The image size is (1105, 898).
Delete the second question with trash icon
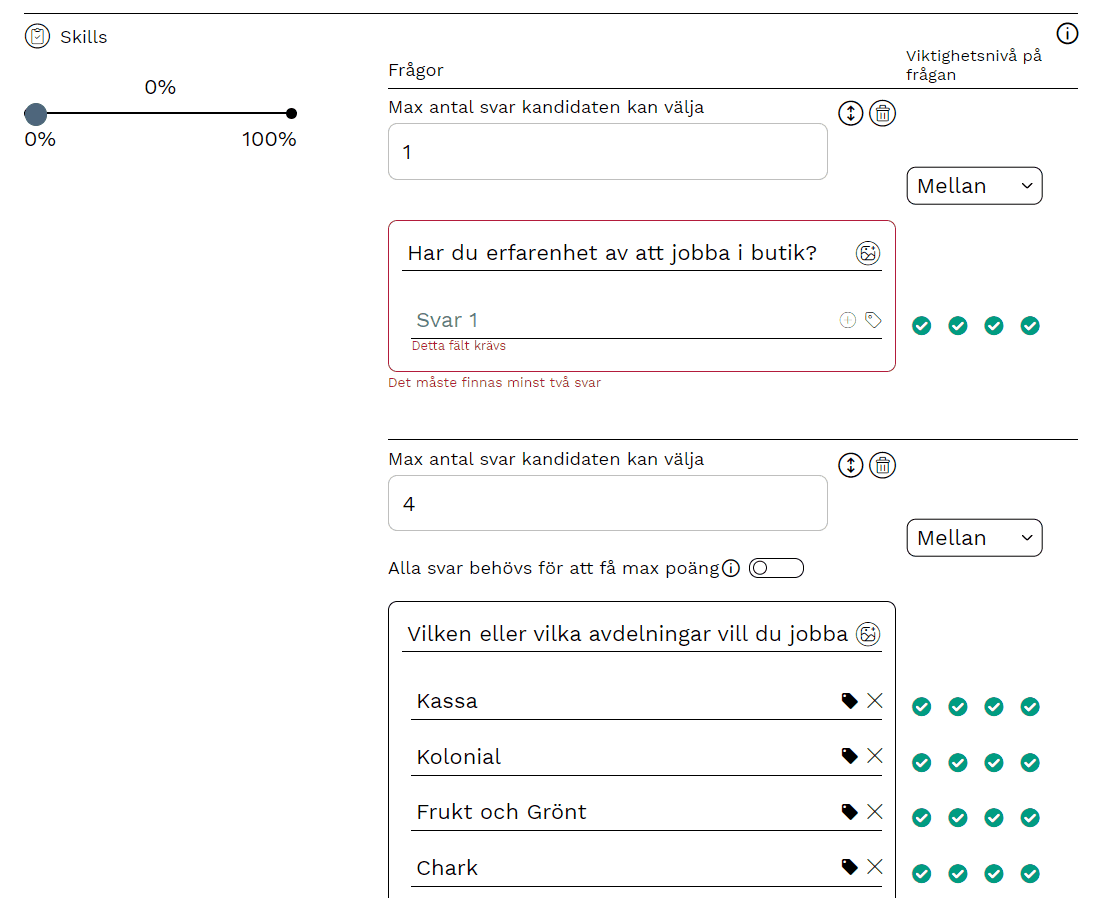882,465
